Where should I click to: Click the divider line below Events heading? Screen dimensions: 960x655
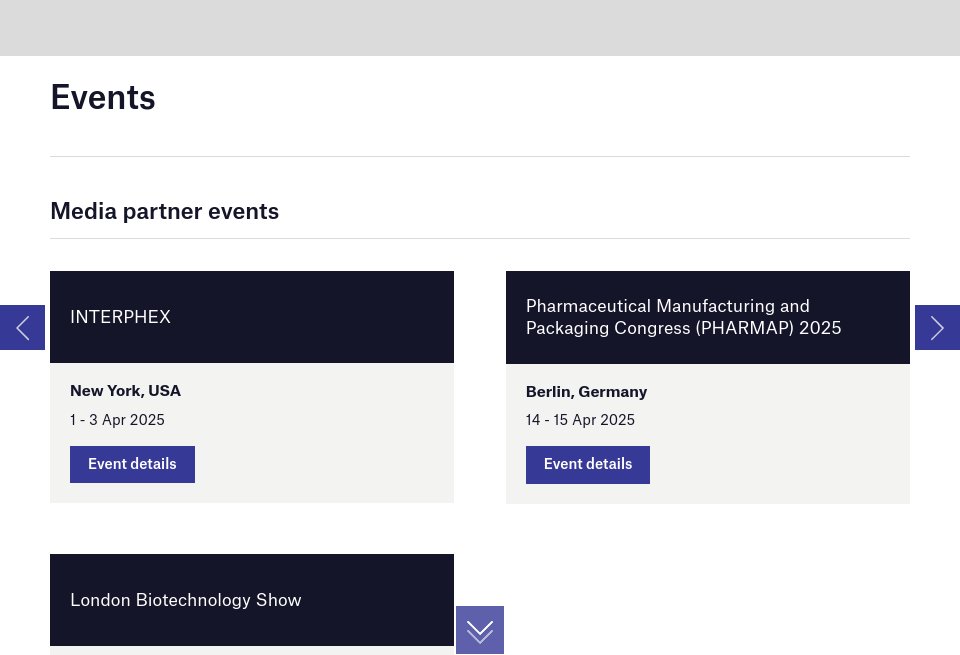coord(480,156)
